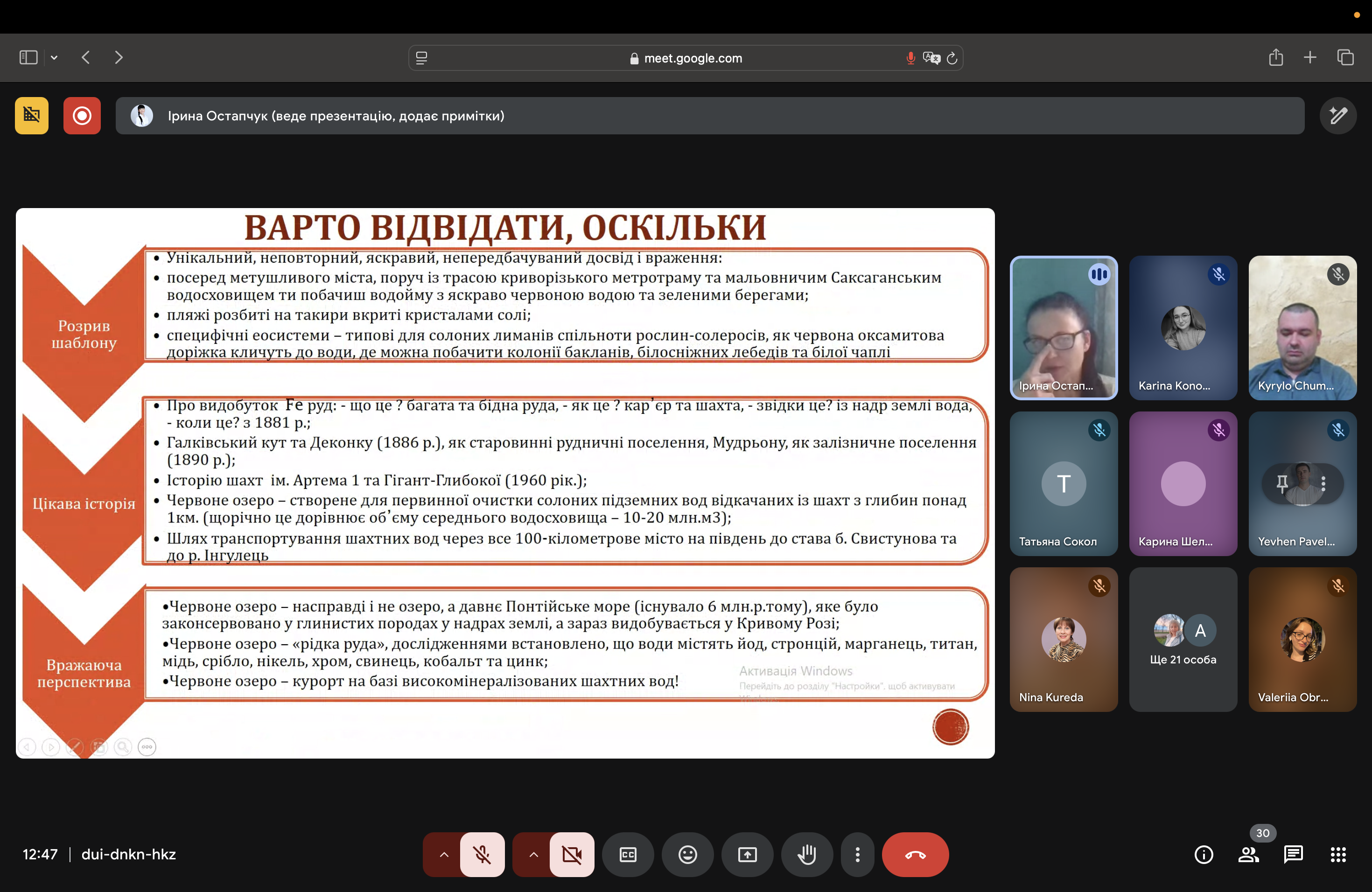This screenshot has width=1372, height=892.
Task: Open tile options on Yevhen Pavel tile
Action: pyautogui.click(x=1323, y=483)
